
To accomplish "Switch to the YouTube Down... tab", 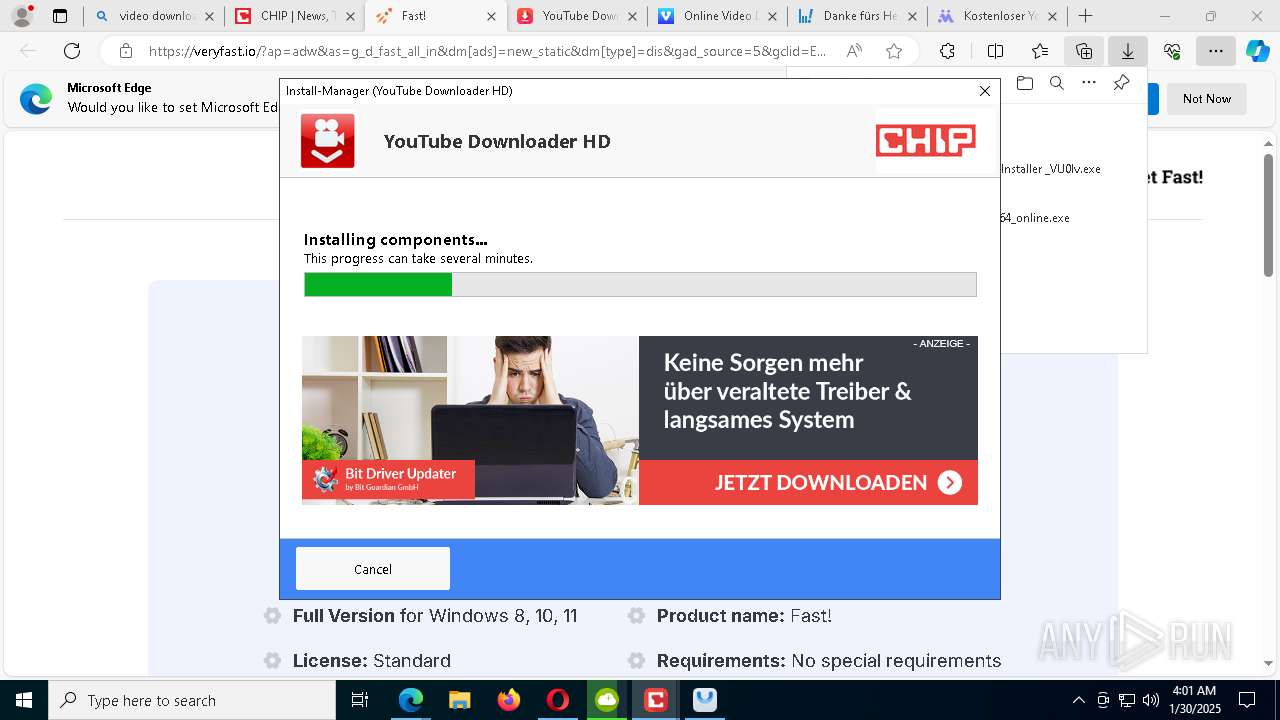I will click(x=570, y=16).
